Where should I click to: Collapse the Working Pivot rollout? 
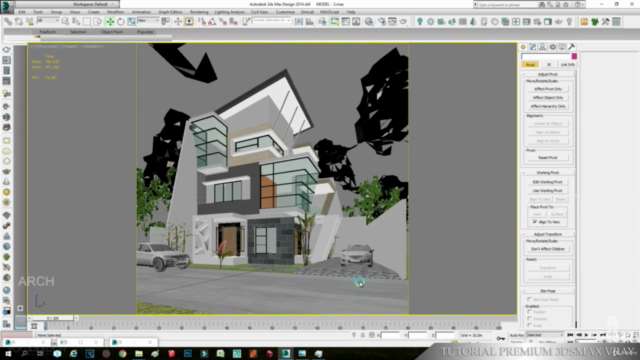548,173
